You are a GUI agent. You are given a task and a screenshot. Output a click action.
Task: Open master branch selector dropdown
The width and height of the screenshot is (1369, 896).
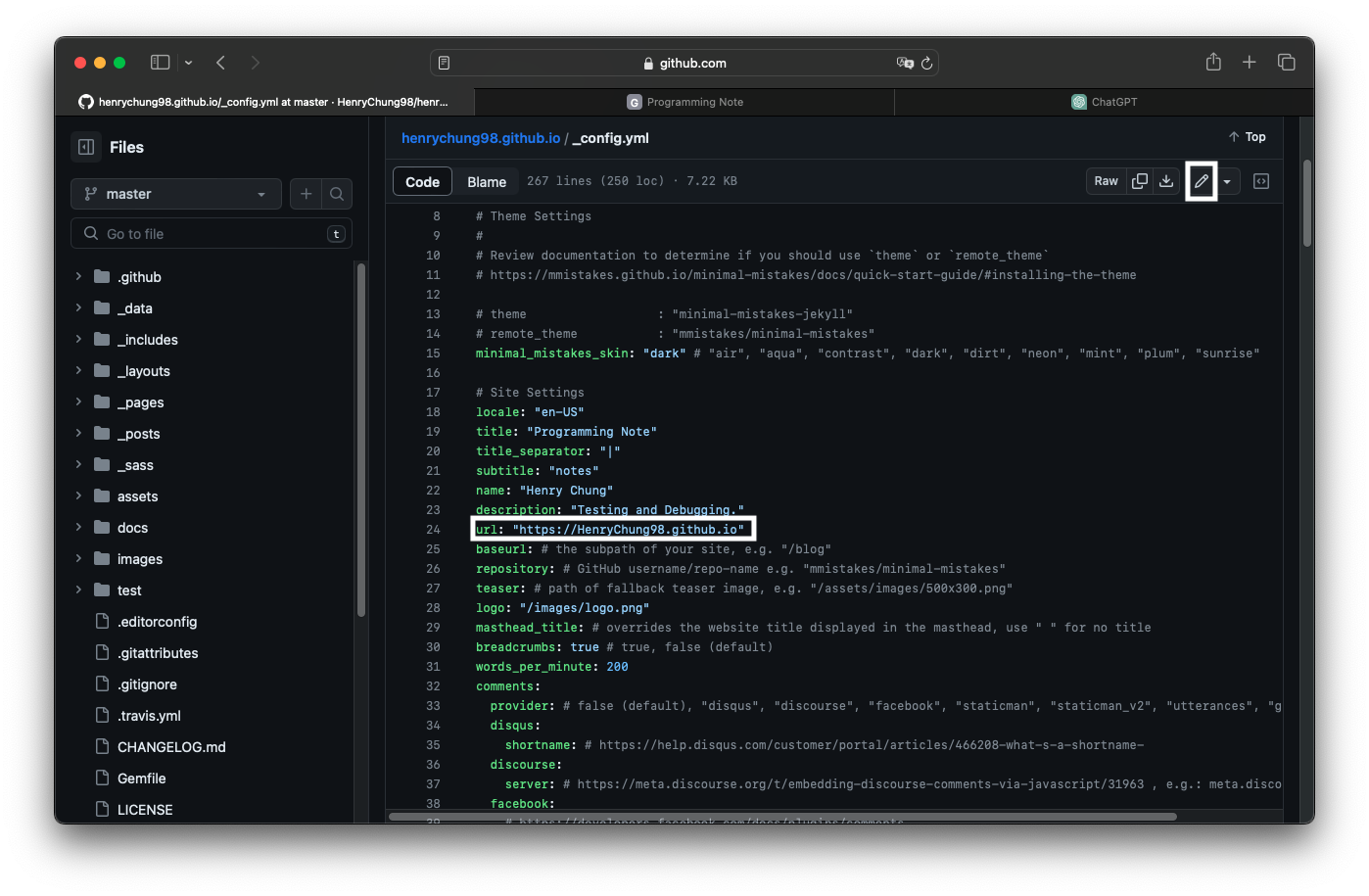(176, 194)
